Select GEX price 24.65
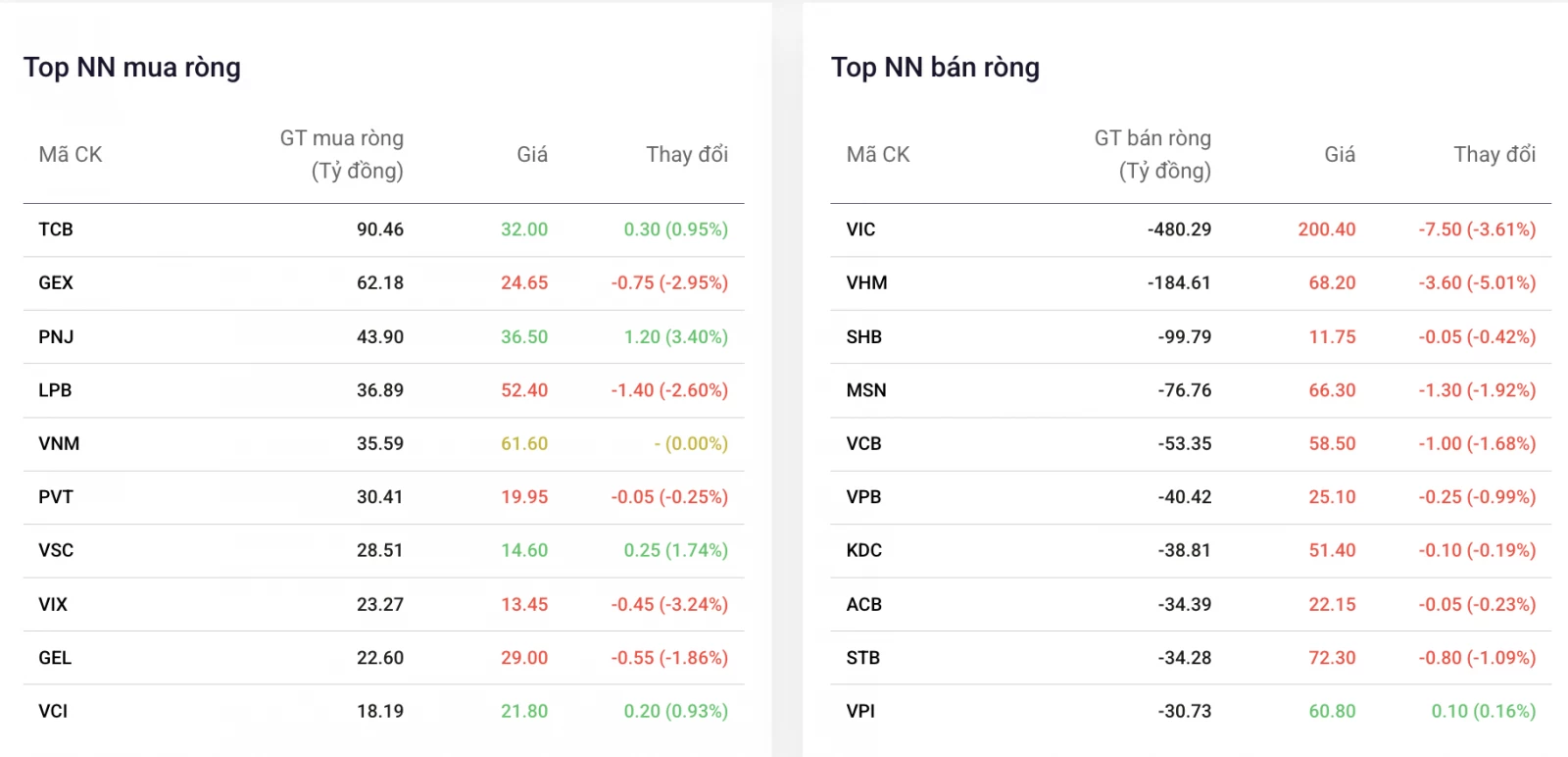Screen dimensions: 1568x757 (524, 283)
